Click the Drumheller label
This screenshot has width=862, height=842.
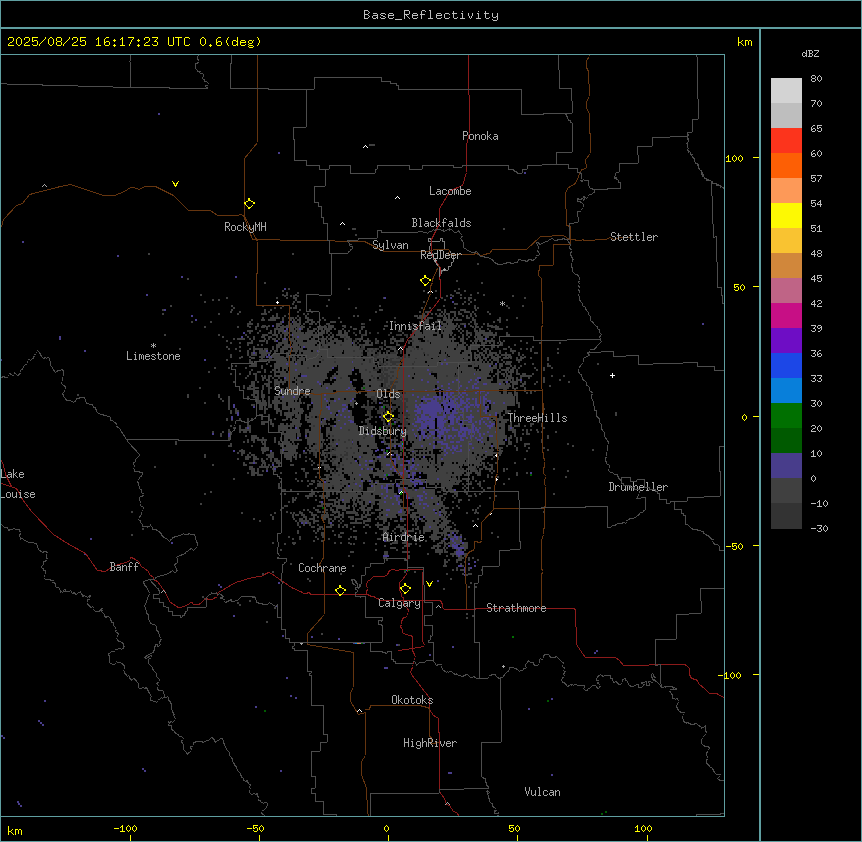pos(638,487)
